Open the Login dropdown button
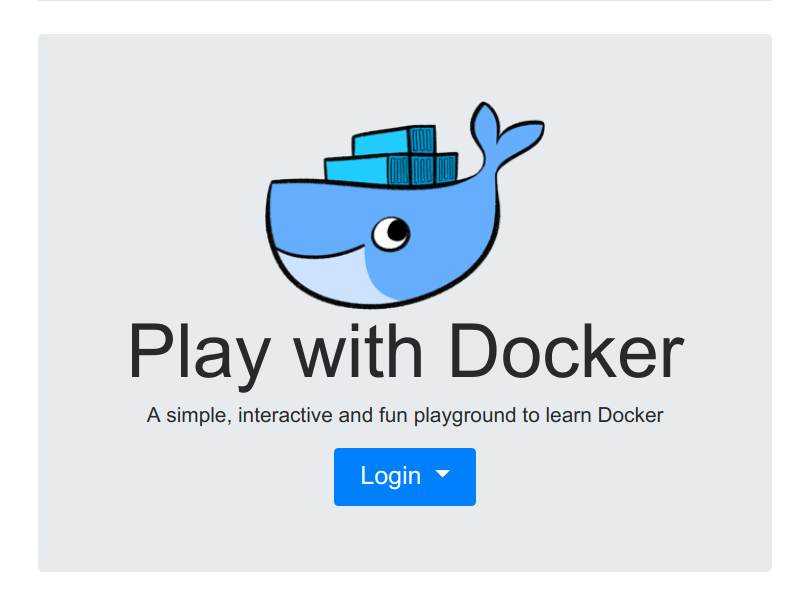The height and width of the screenshot is (597, 791). pyautogui.click(x=405, y=476)
